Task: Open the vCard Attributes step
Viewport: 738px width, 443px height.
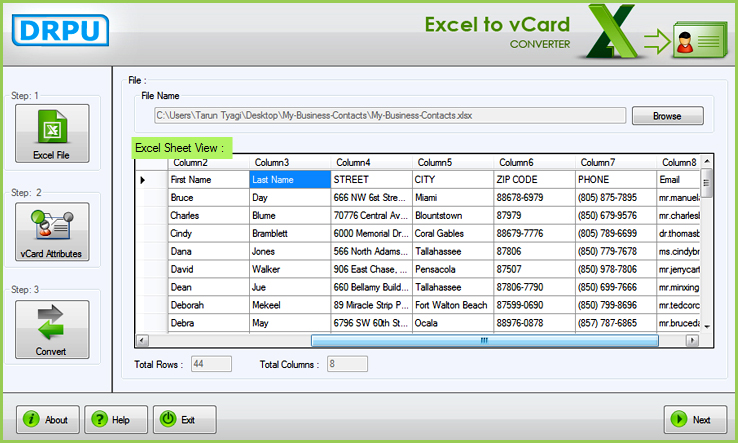Action: coord(52,232)
